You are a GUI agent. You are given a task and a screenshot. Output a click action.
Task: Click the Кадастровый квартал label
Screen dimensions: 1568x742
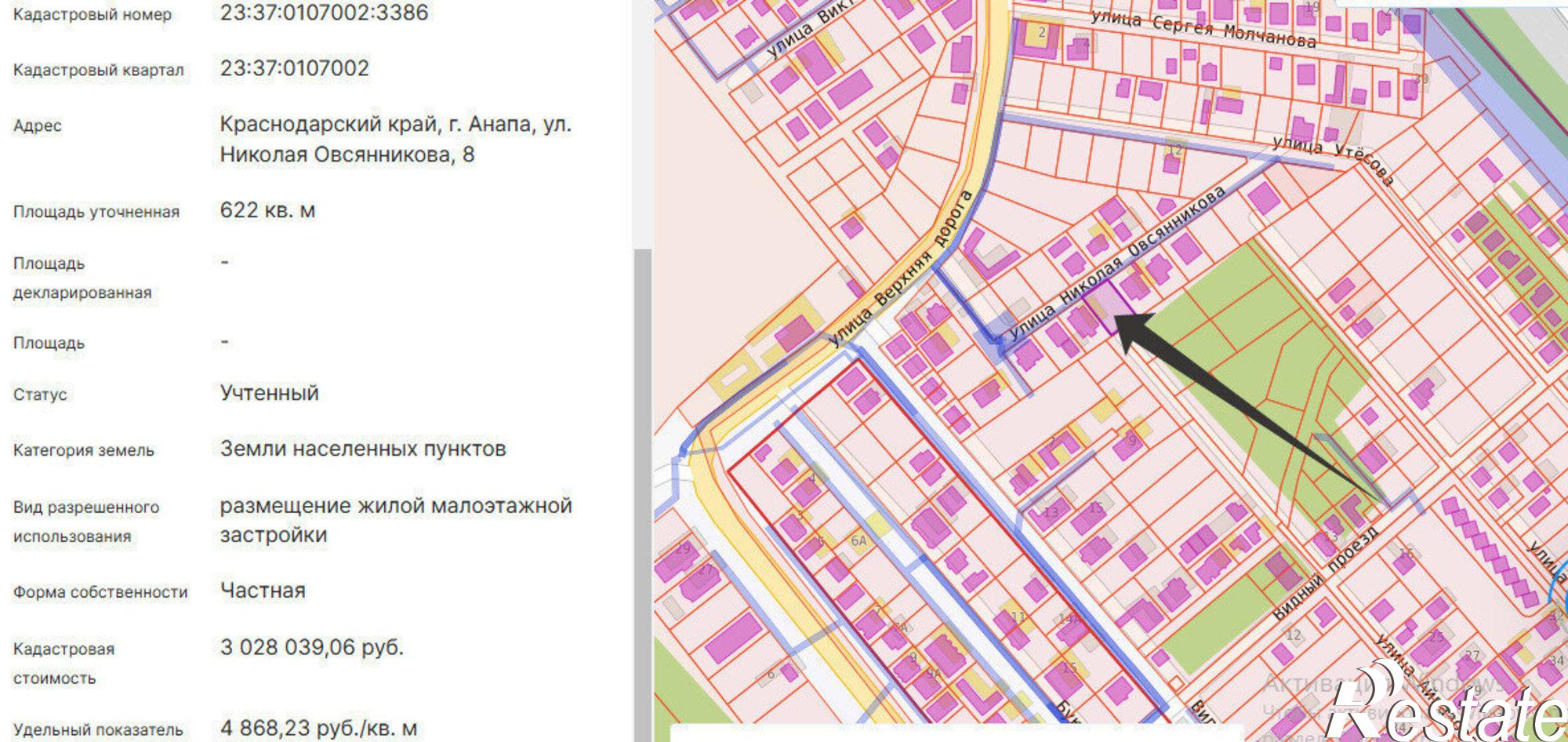(99, 71)
